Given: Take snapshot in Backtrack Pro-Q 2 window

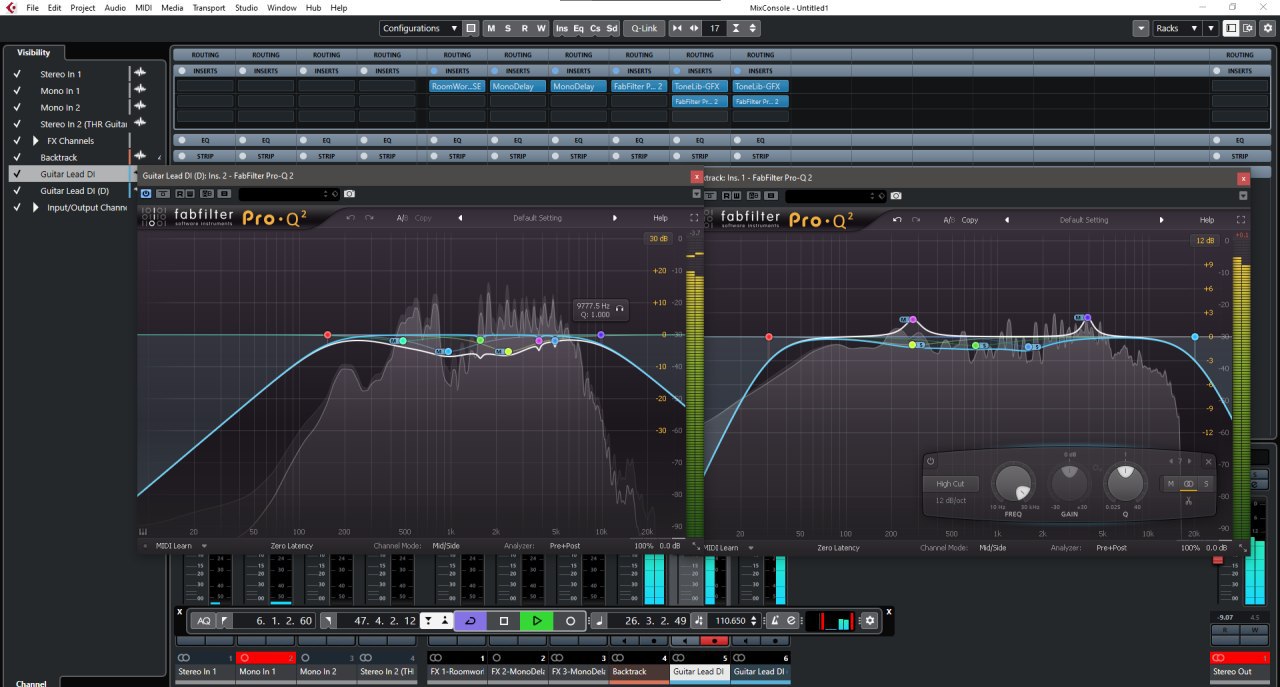Looking at the screenshot, I should pos(896,196).
